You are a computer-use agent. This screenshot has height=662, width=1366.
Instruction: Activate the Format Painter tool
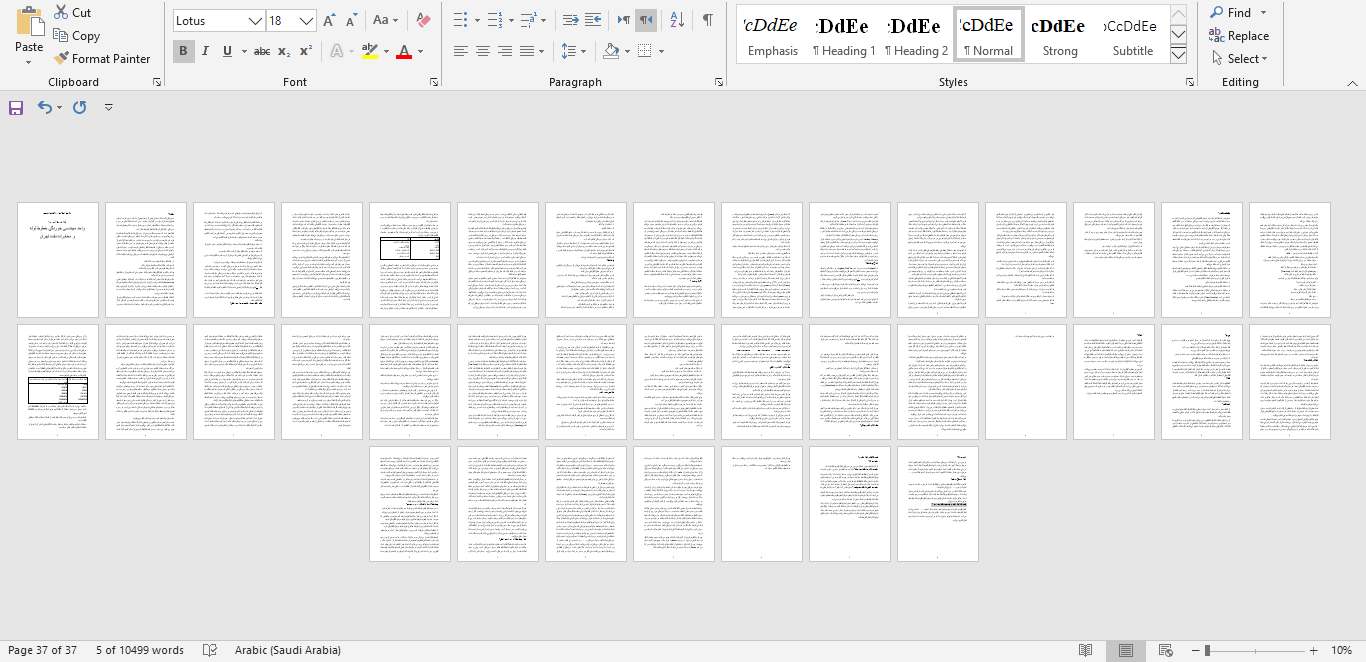pos(102,59)
